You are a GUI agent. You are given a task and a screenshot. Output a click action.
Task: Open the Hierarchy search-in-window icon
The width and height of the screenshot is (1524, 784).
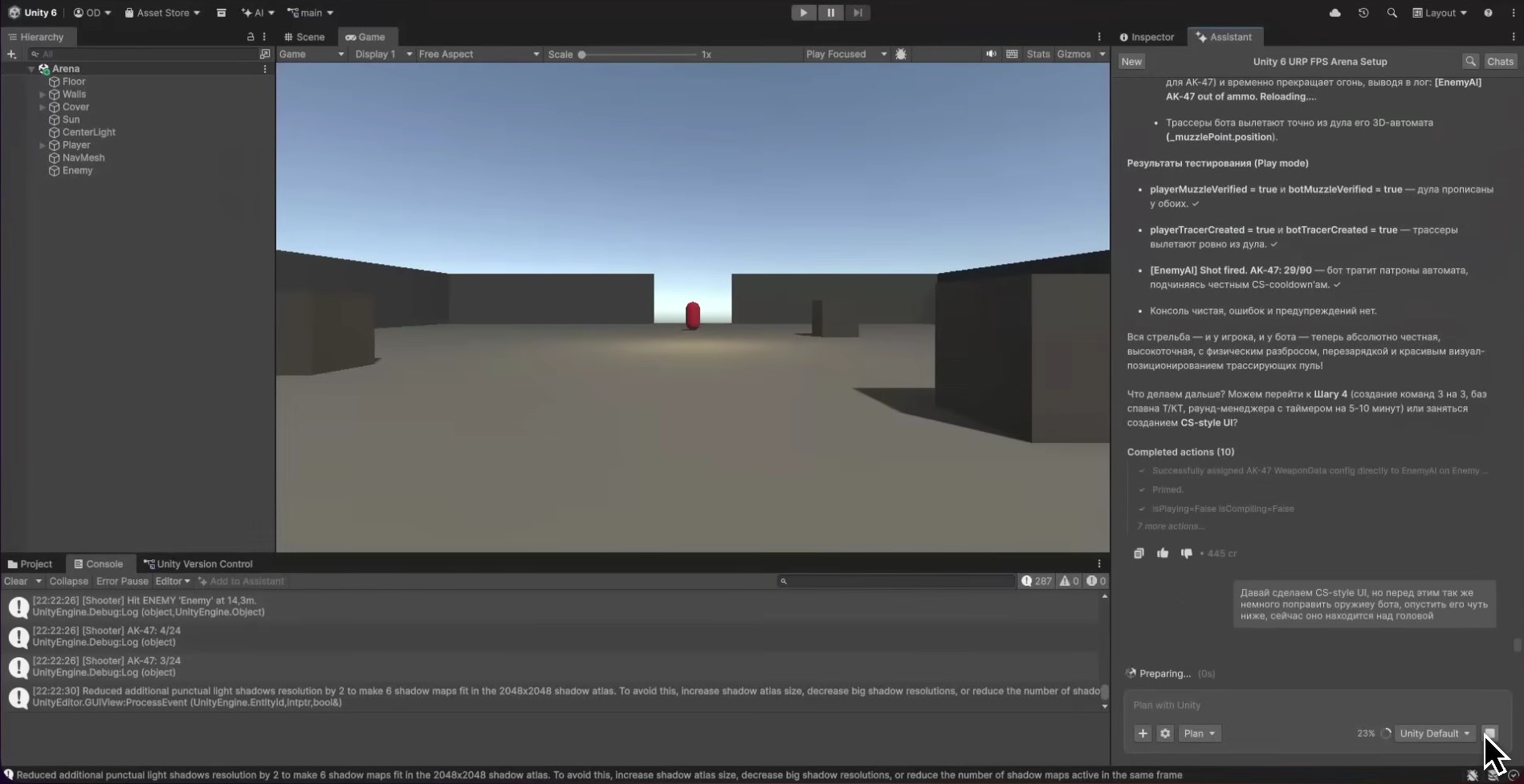pos(265,55)
